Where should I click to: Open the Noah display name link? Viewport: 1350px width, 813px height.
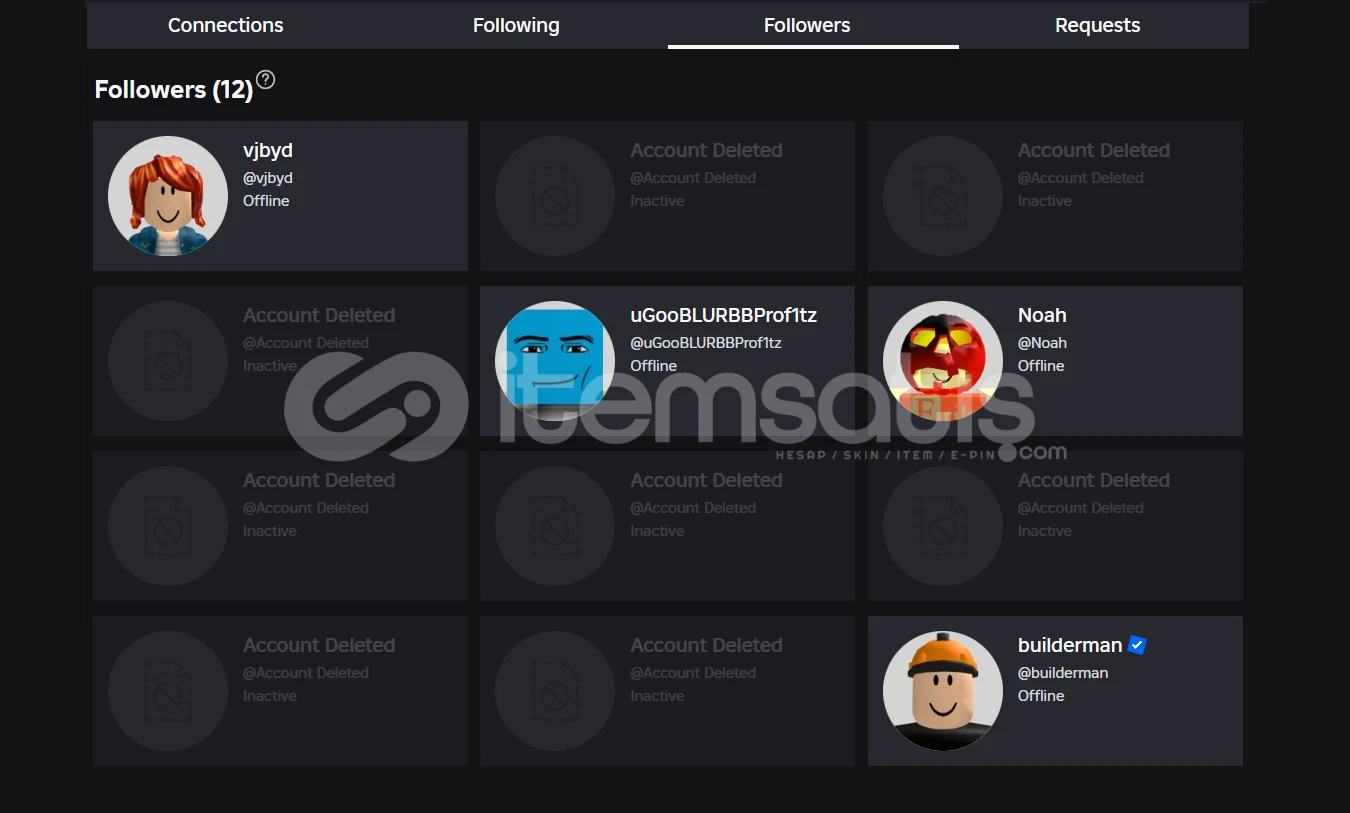1042,315
